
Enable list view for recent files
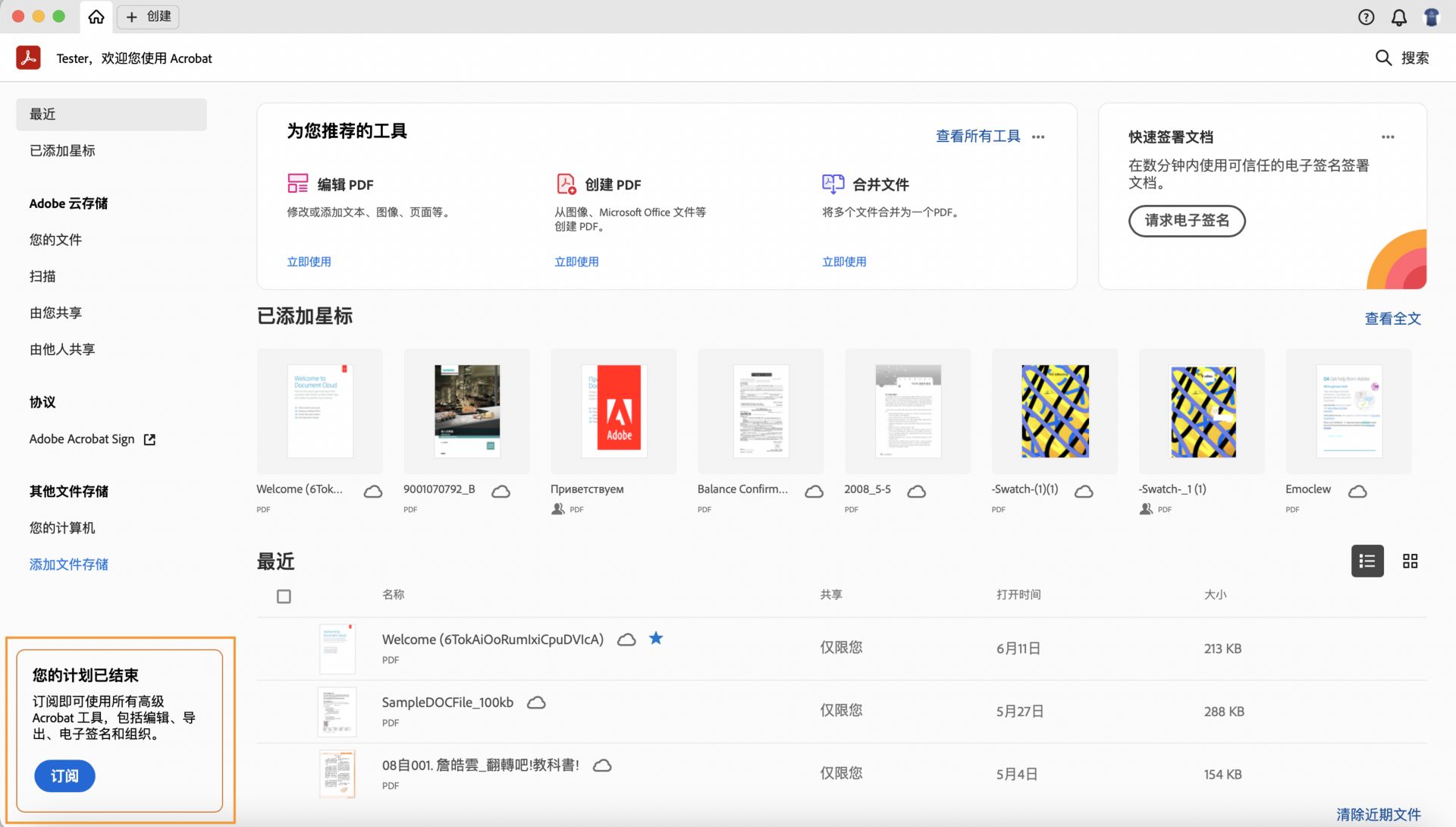tap(1367, 561)
